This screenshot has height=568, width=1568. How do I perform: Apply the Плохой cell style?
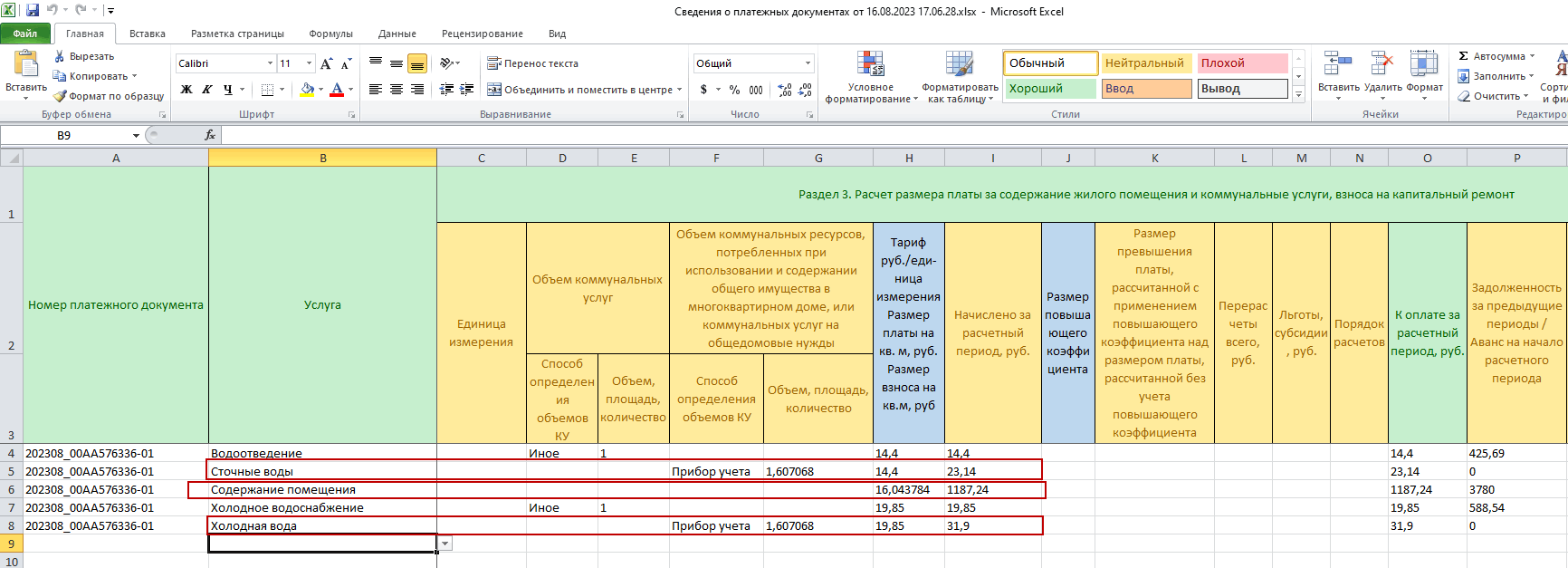(1242, 63)
